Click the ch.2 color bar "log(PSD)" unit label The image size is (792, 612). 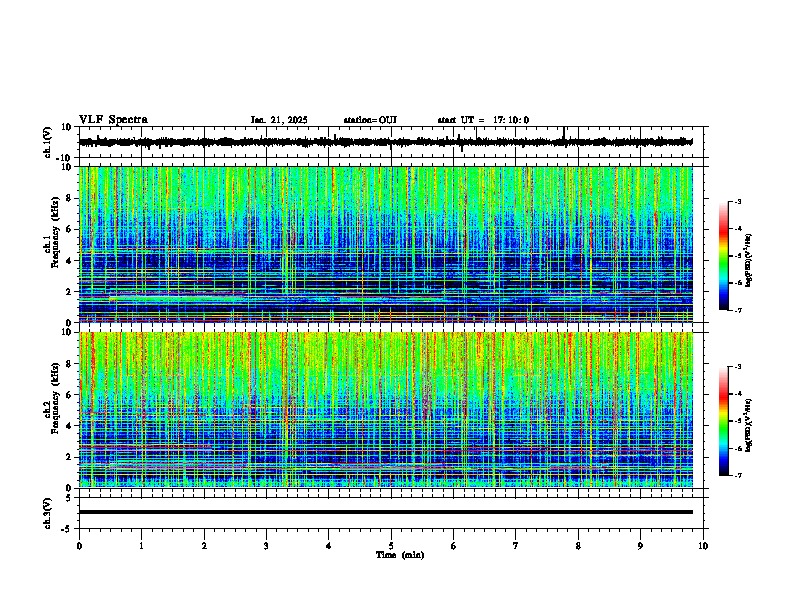point(749,425)
